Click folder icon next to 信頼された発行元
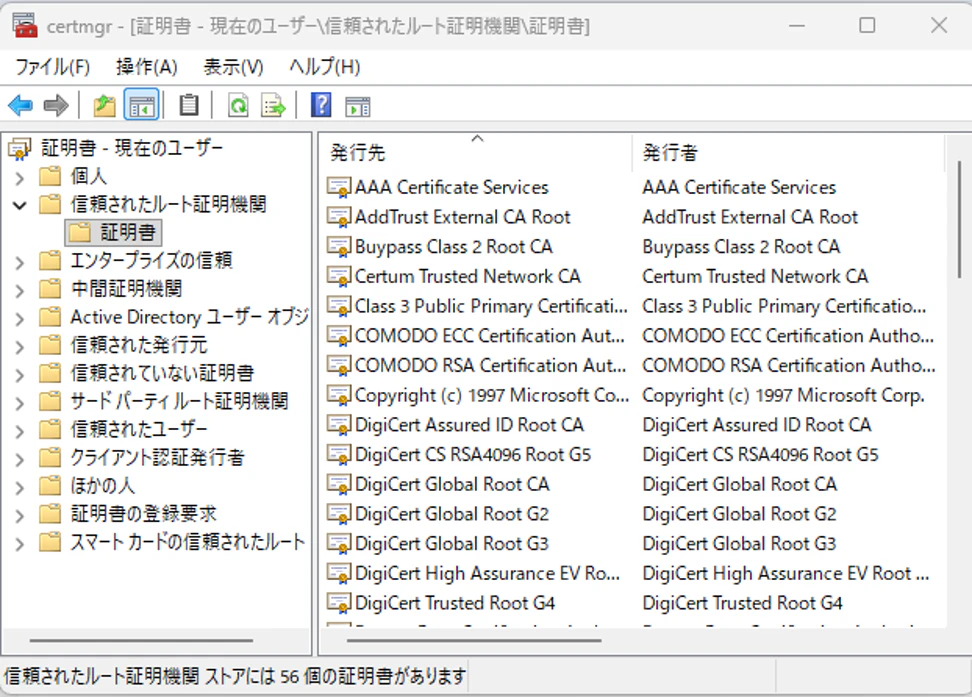The image size is (972, 697). point(50,345)
